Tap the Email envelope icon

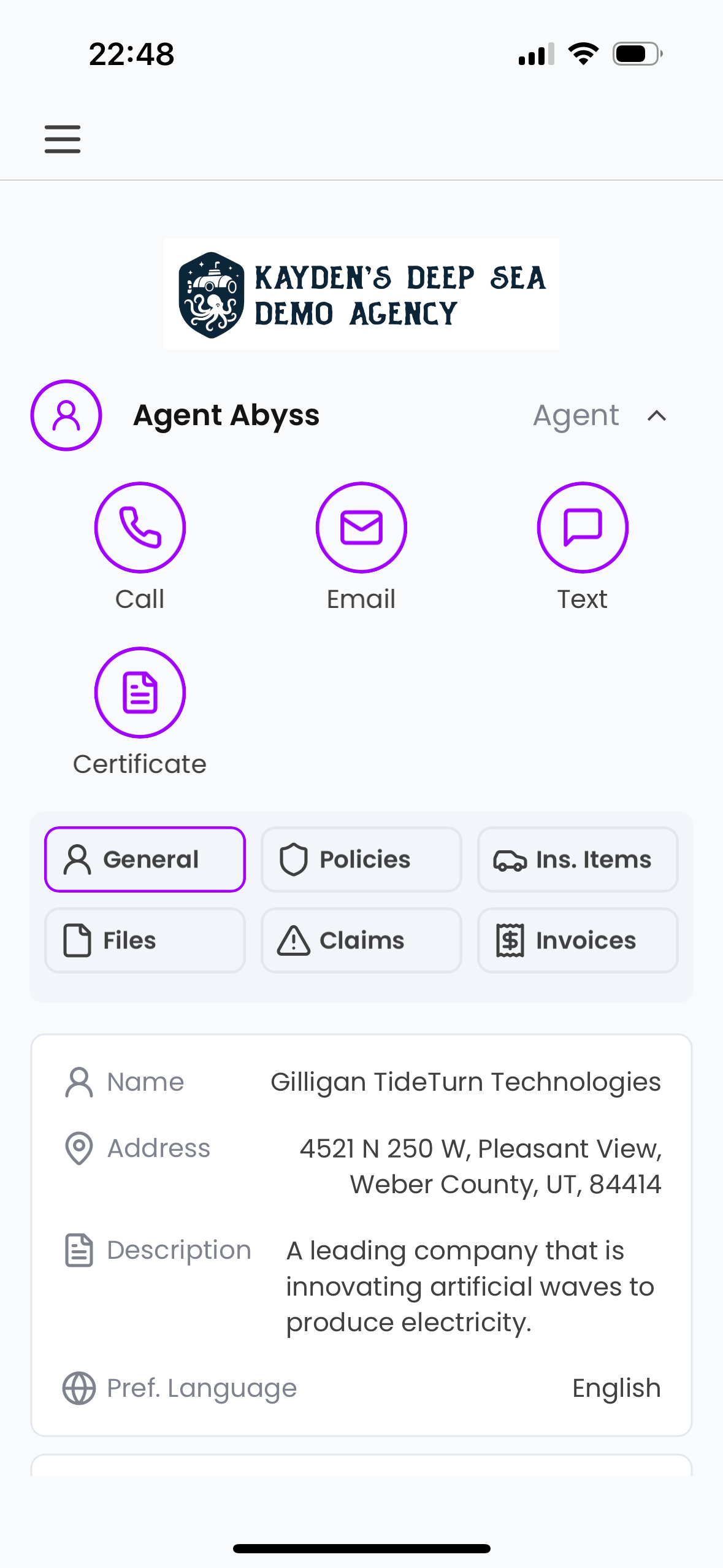click(x=361, y=528)
